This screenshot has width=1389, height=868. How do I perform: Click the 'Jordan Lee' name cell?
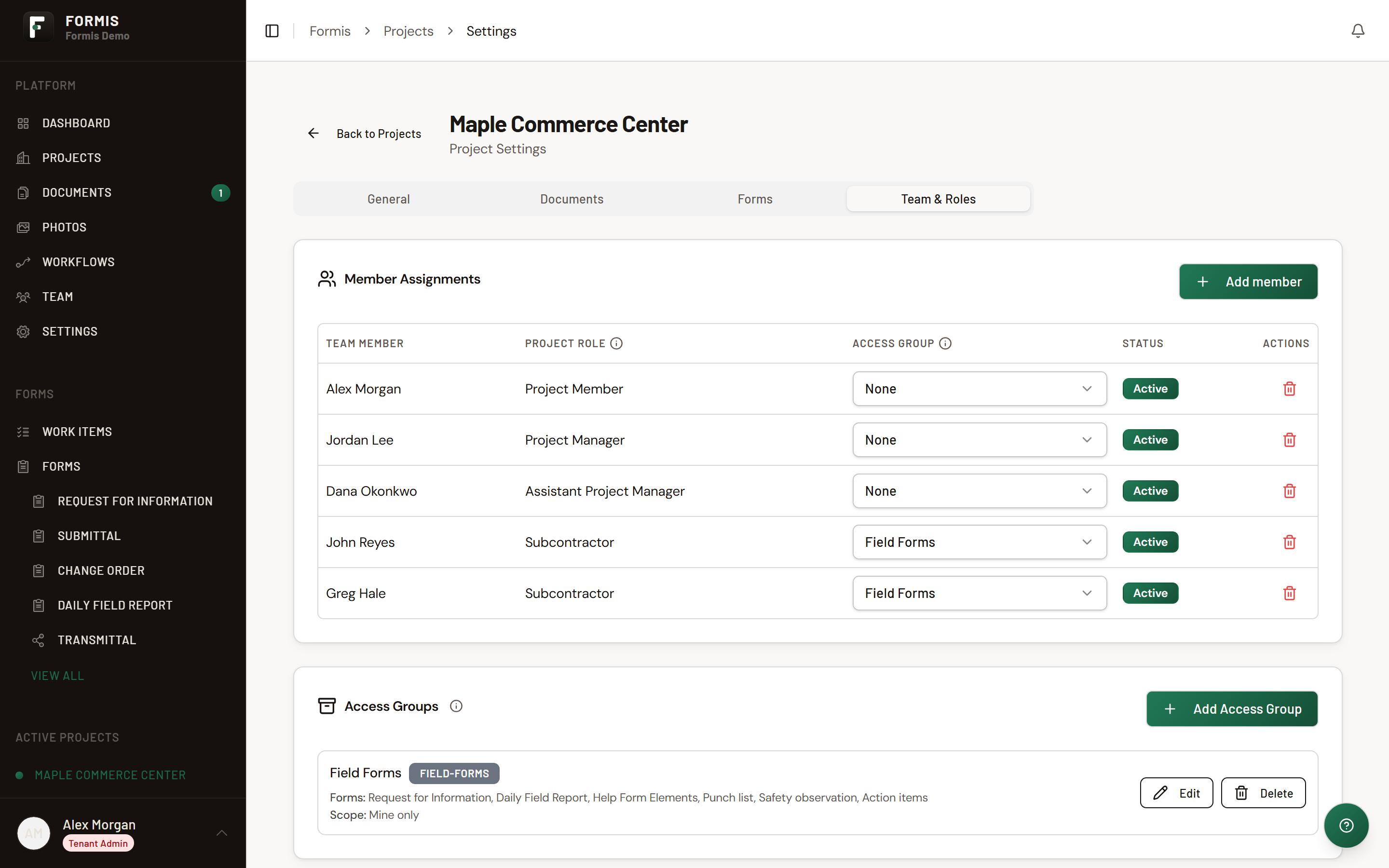360,440
